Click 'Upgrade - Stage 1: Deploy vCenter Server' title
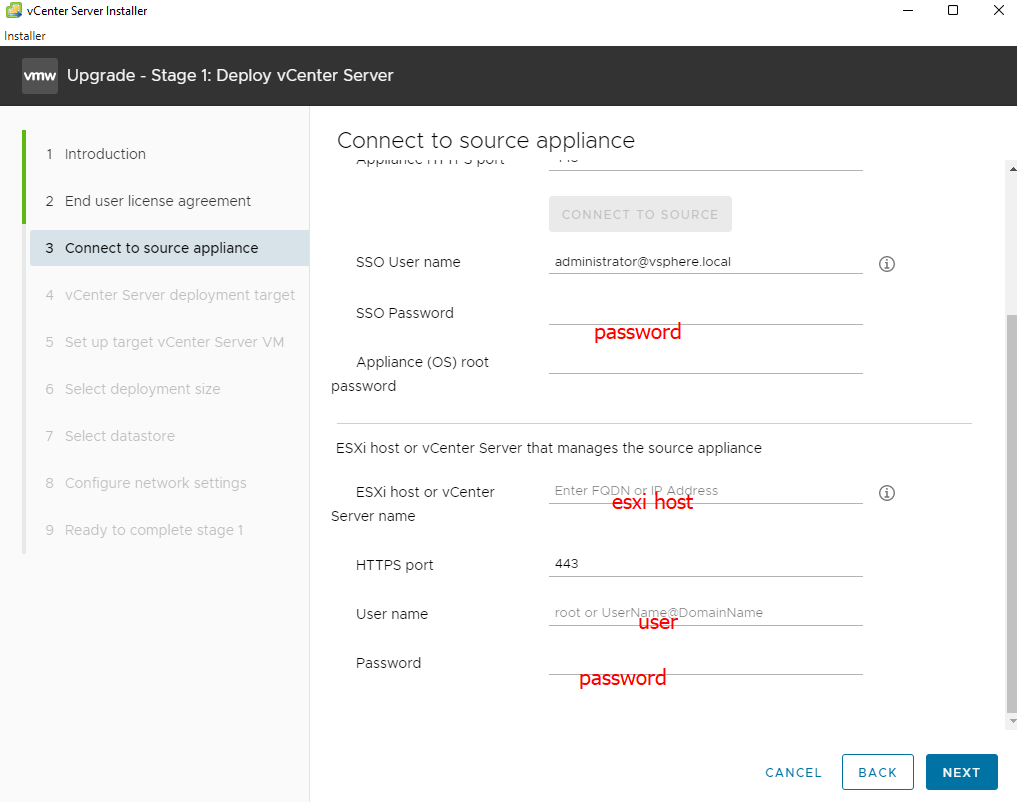This screenshot has height=802, width=1017. (x=230, y=75)
